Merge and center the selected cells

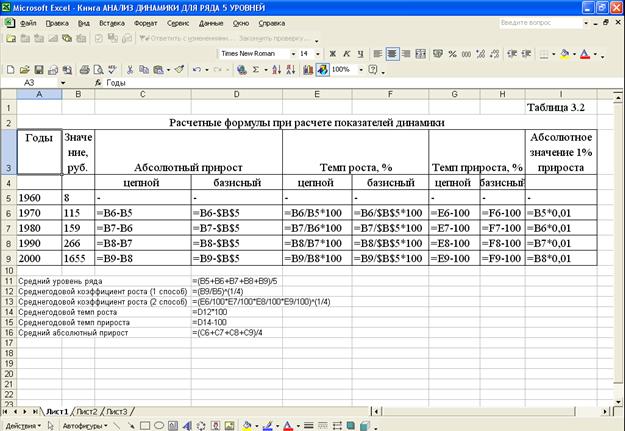pyautogui.click(x=421, y=54)
